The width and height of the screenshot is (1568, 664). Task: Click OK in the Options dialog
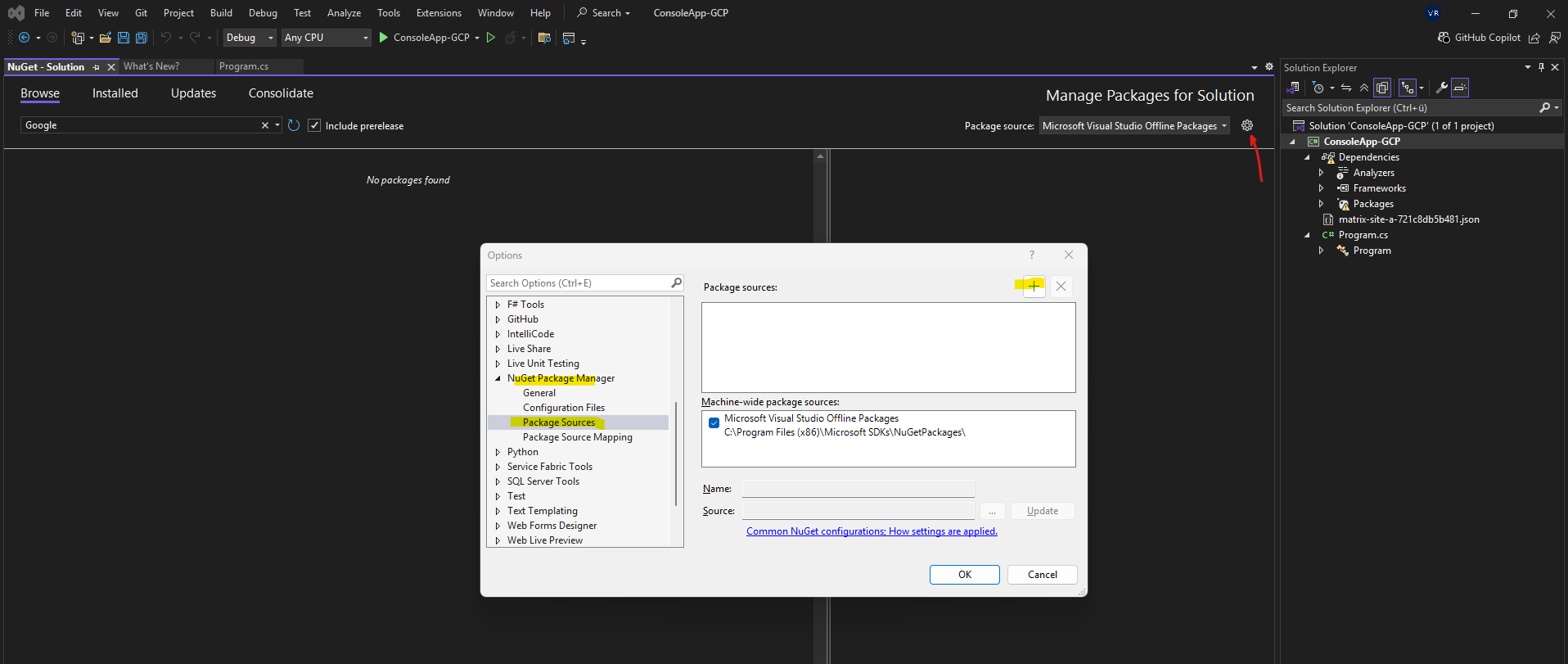click(964, 575)
